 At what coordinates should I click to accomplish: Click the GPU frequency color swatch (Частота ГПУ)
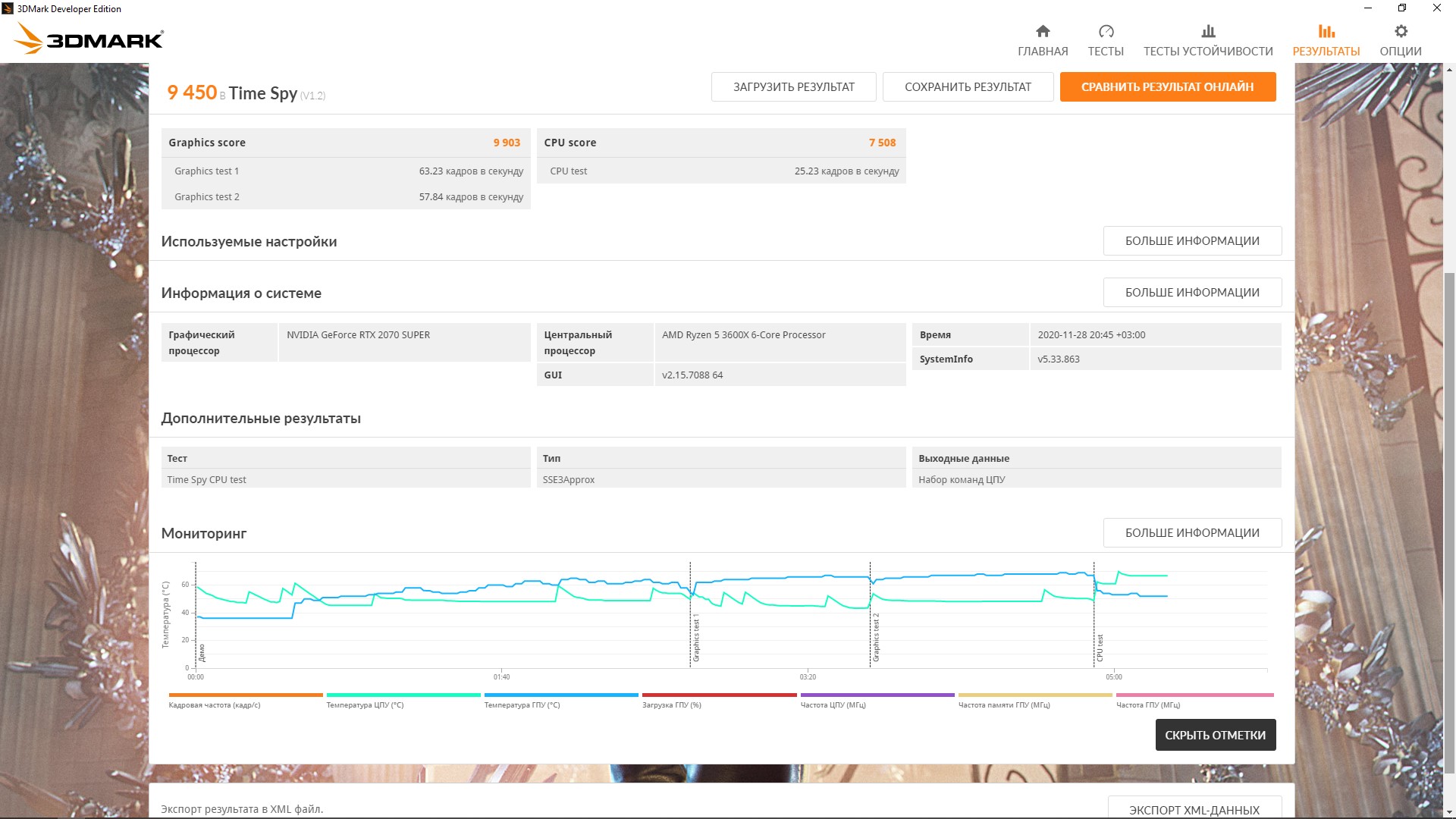pos(1194,695)
